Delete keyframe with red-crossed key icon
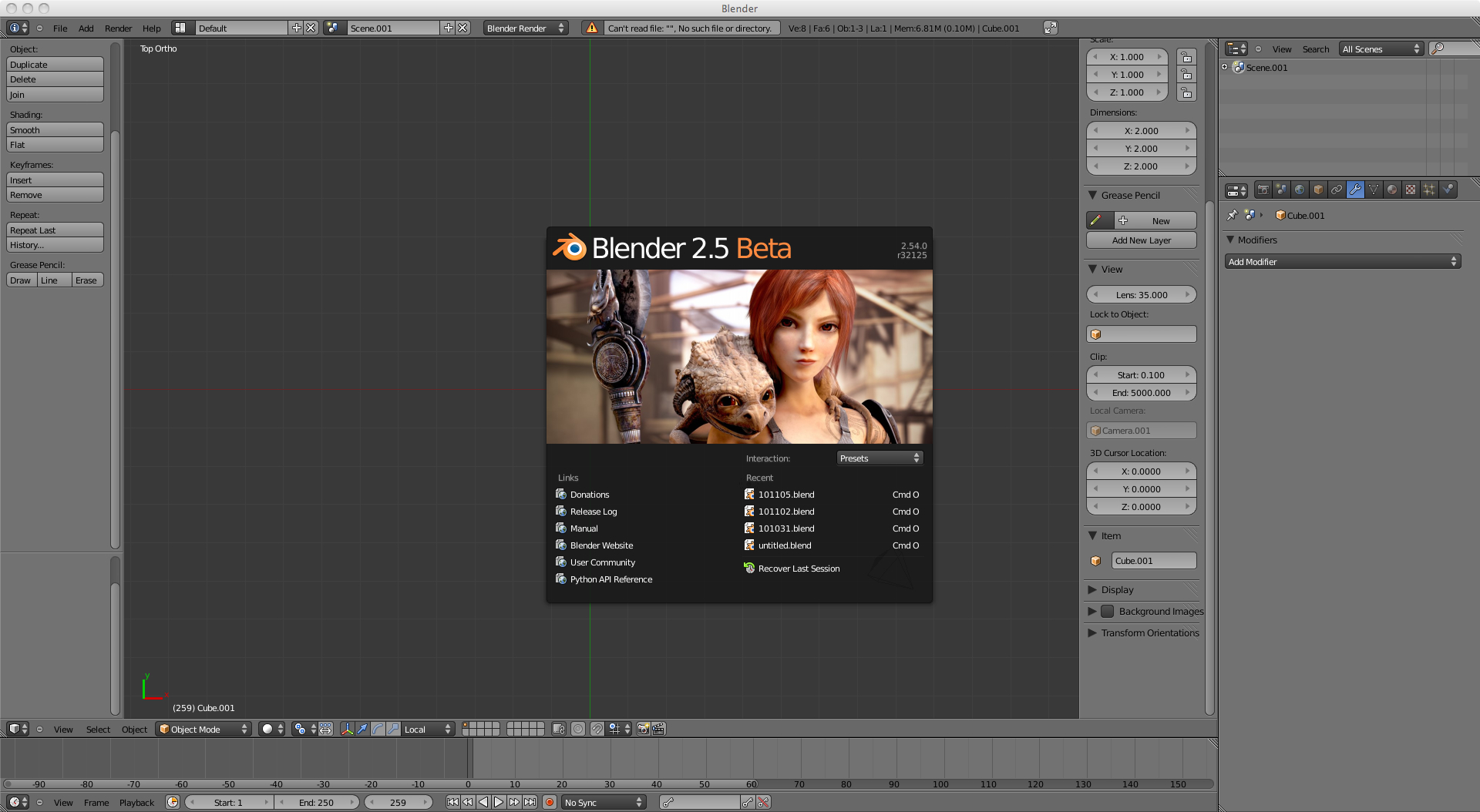The width and height of the screenshot is (1480, 812). (x=763, y=802)
